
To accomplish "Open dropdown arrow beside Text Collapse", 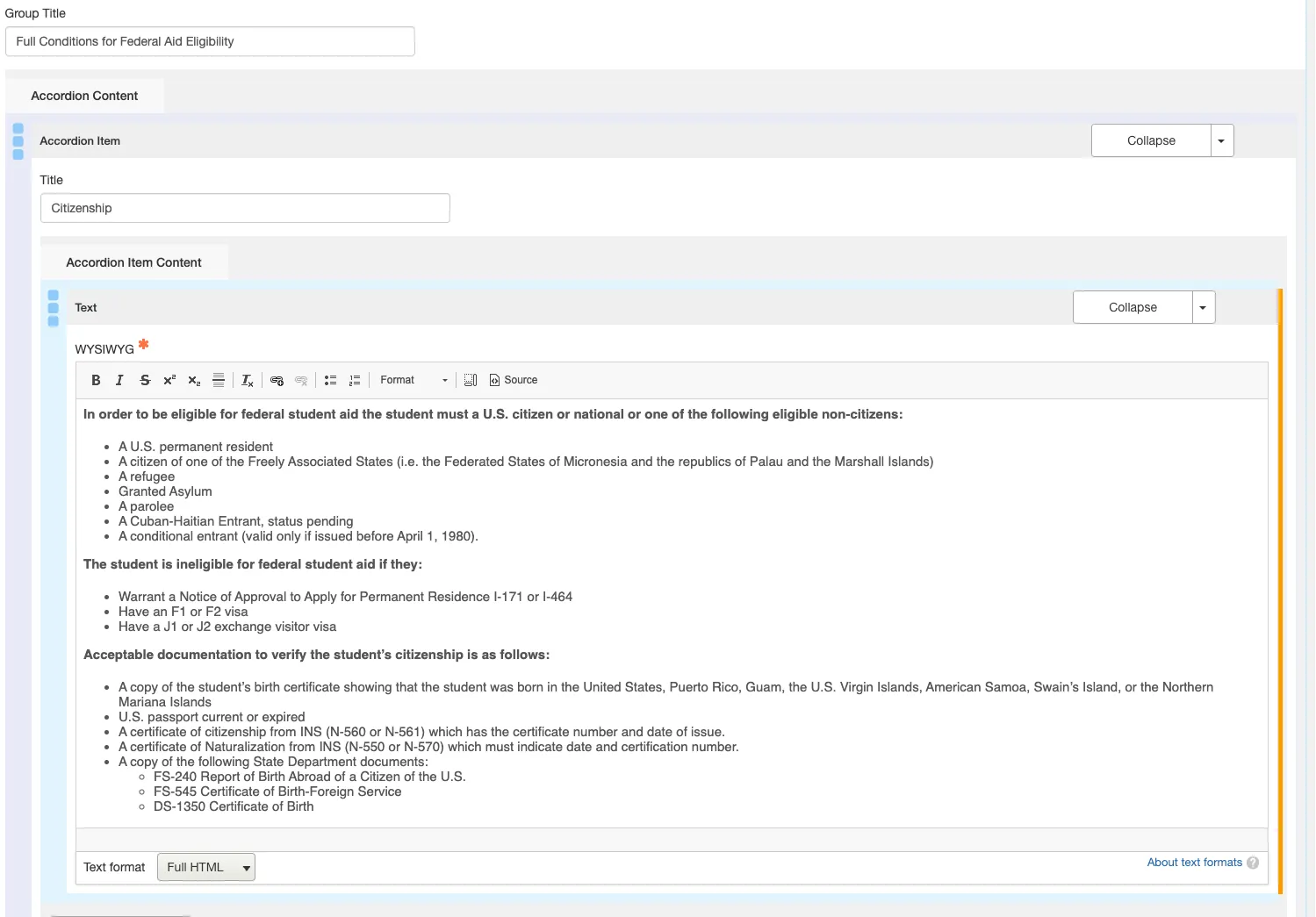I will [x=1203, y=307].
